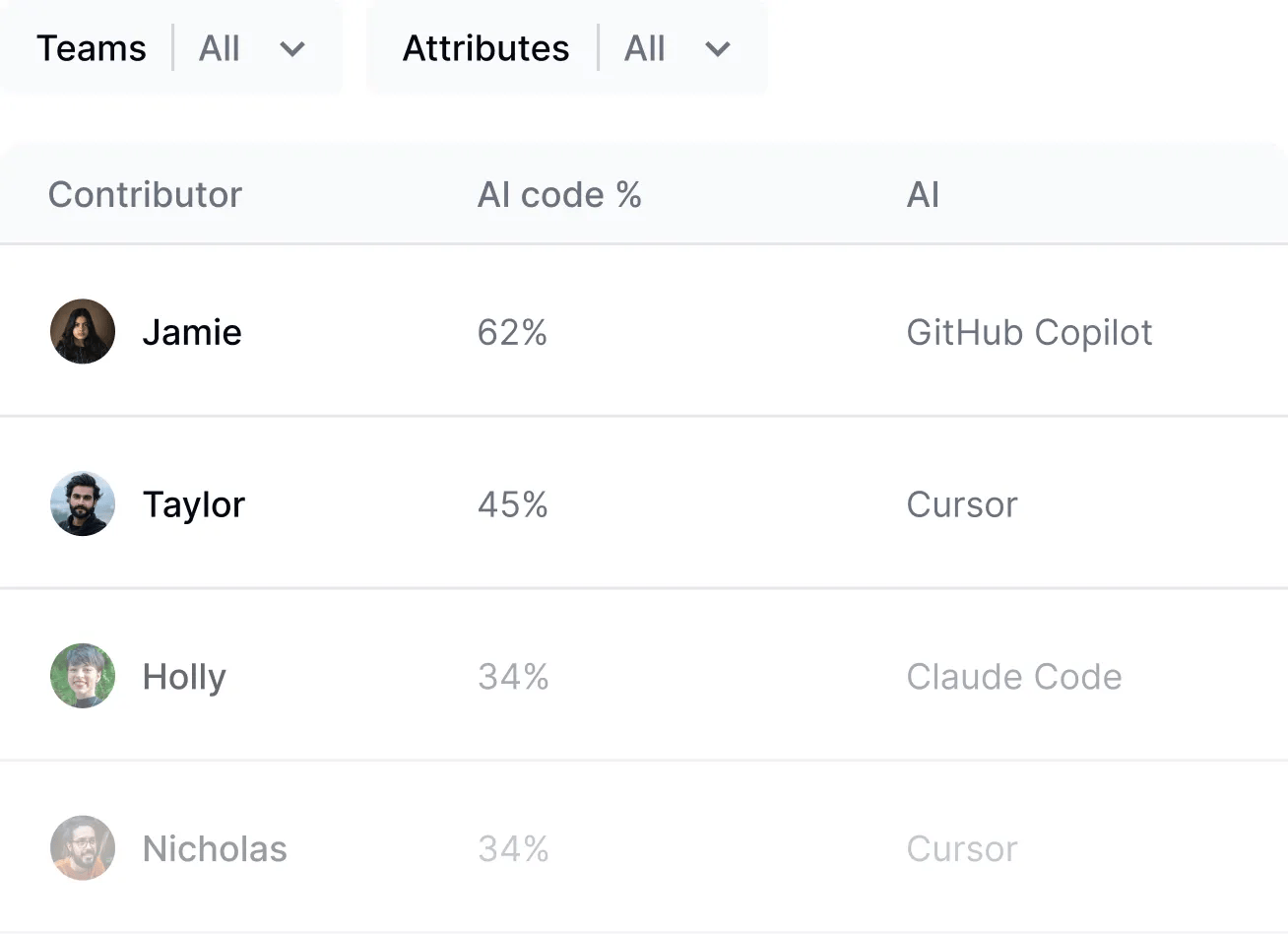Click the GitHub Copilot cell
This screenshot has width=1288, height=934.
point(1029,333)
